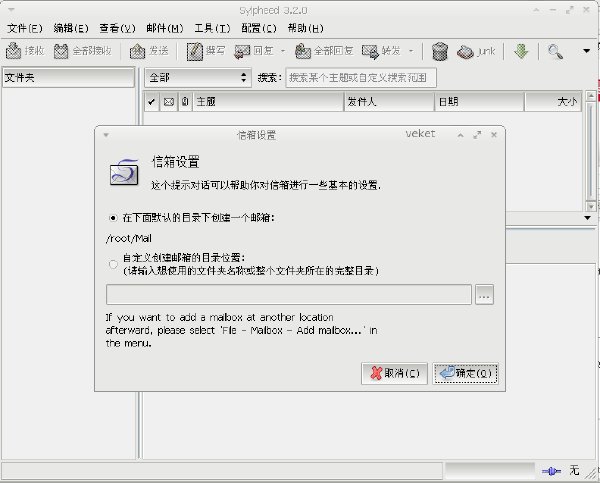The image size is (600, 483).
Task: Click the envelope status column header
Action: tap(169, 102)
